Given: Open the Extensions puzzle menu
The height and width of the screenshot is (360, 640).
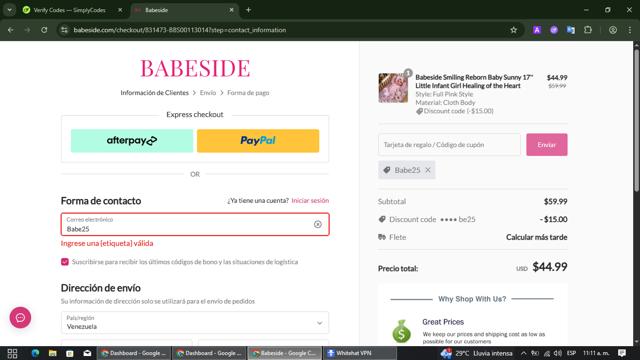Looking at the screenshot, I should 588,30.
